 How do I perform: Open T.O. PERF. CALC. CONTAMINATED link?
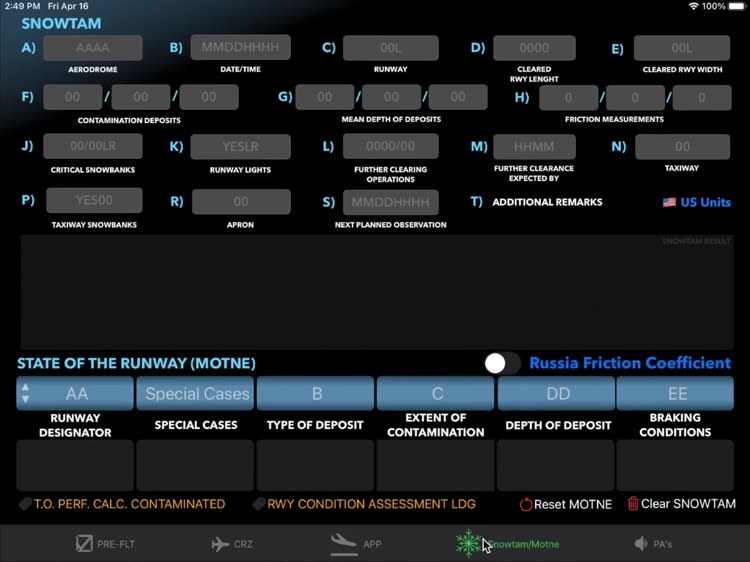point(129,504)
